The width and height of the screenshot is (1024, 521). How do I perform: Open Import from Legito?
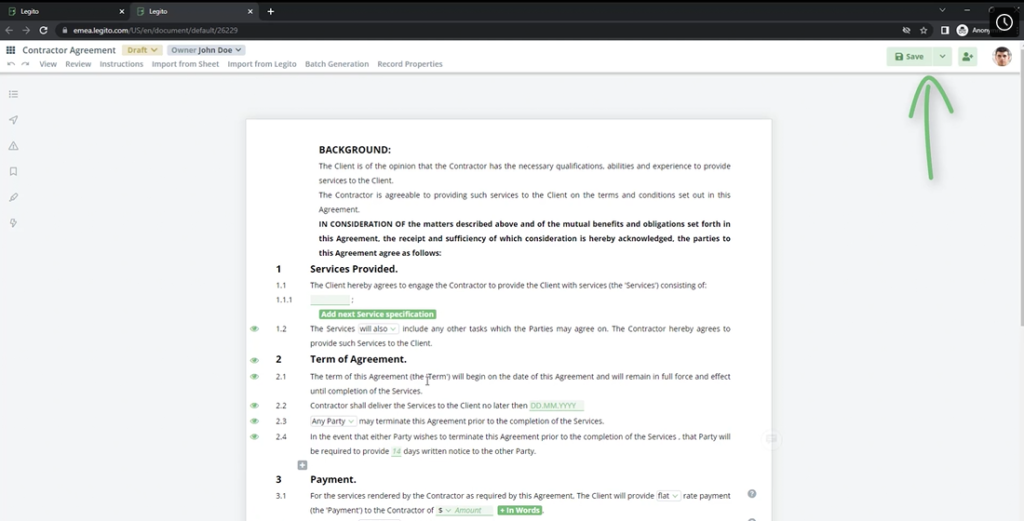[x=262, y=64]
